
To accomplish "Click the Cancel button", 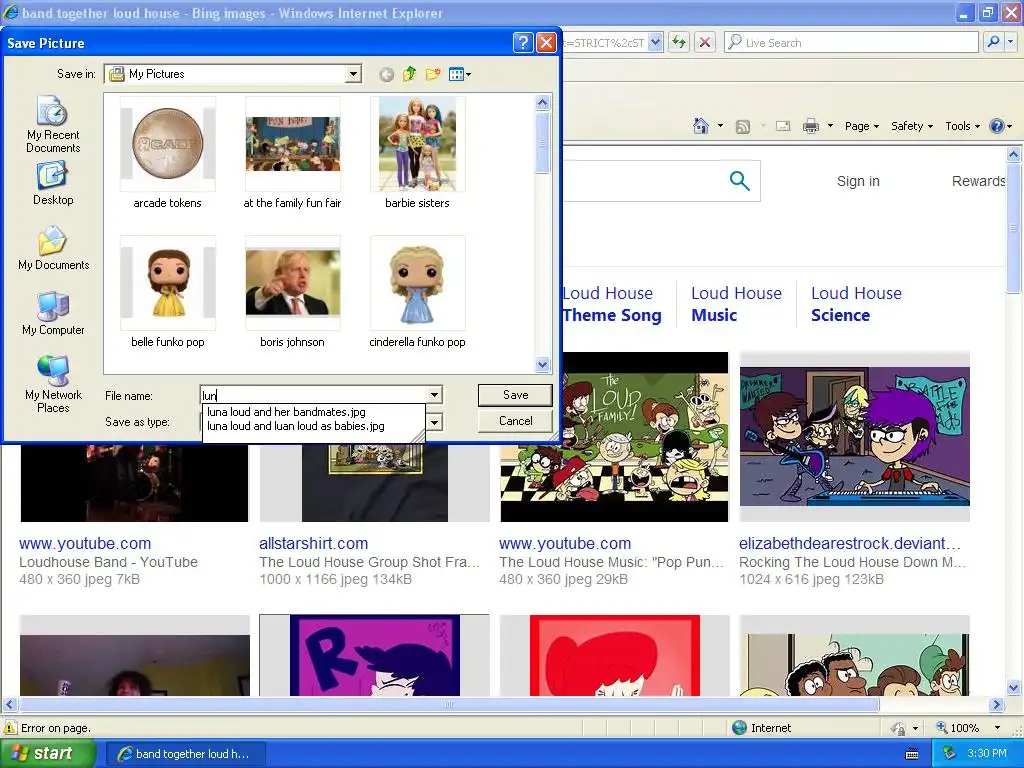I will pyautogui.click(x=515, y=421).
